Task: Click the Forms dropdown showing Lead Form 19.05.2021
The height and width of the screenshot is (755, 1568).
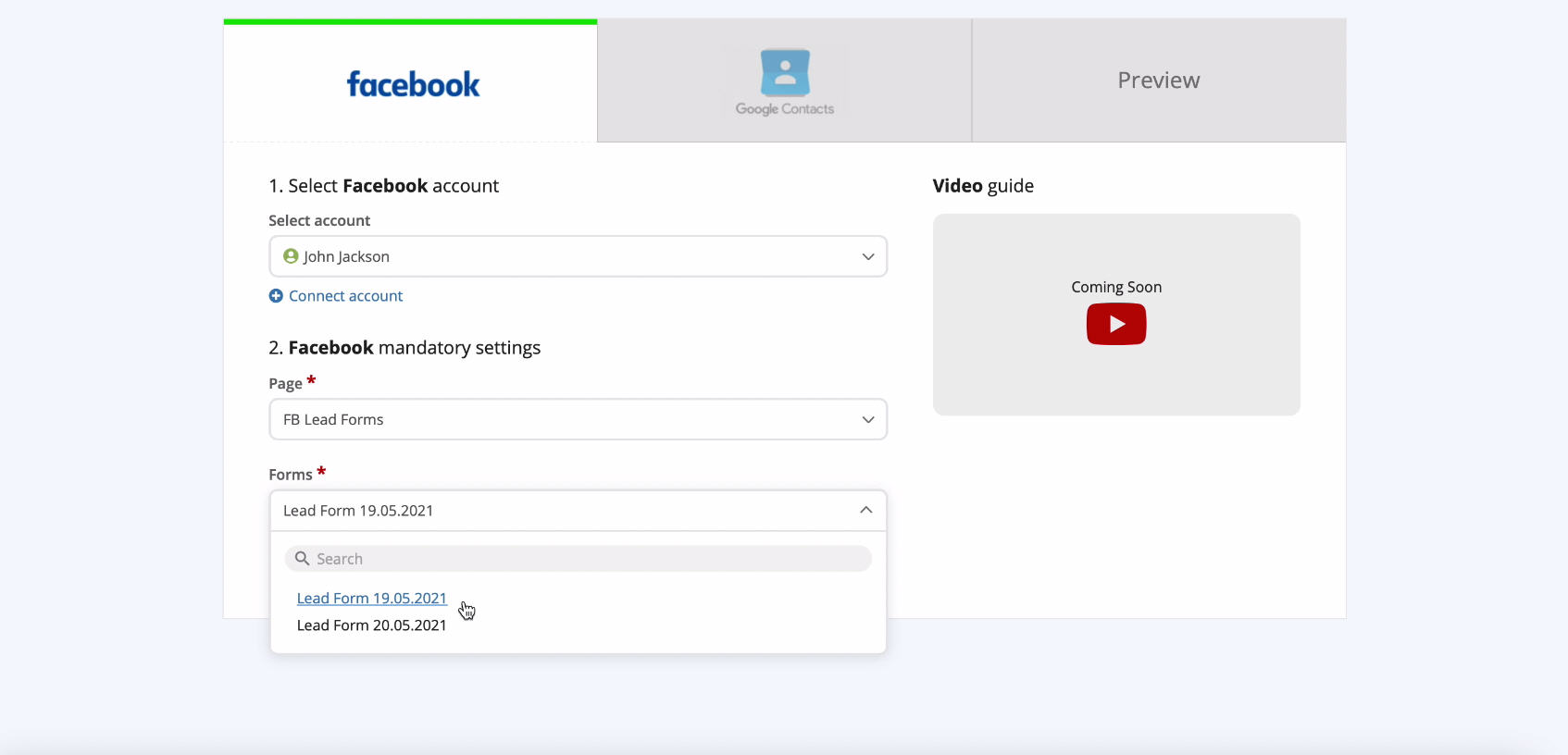Action: [x=579, y=511]
